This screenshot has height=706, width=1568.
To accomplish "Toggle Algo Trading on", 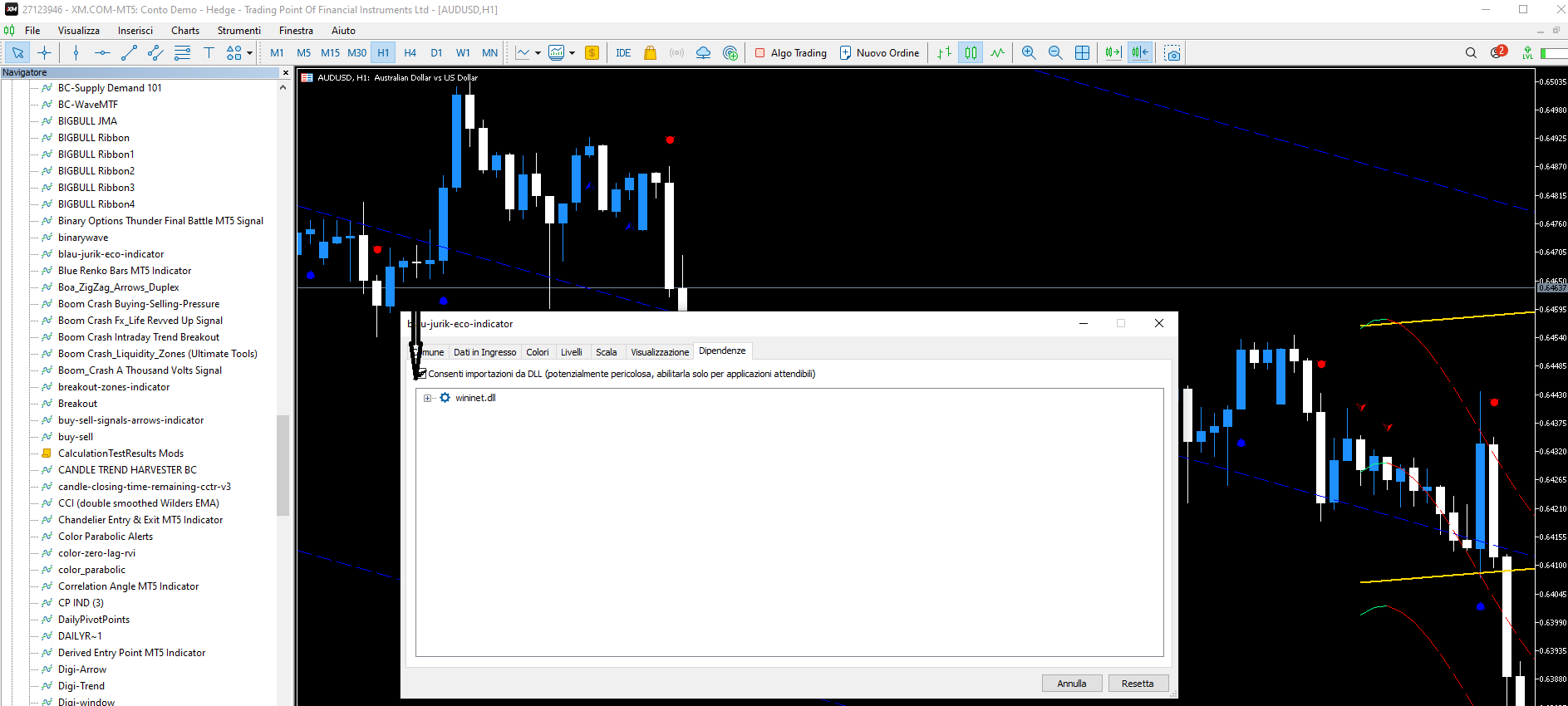I will coord(790,53).
